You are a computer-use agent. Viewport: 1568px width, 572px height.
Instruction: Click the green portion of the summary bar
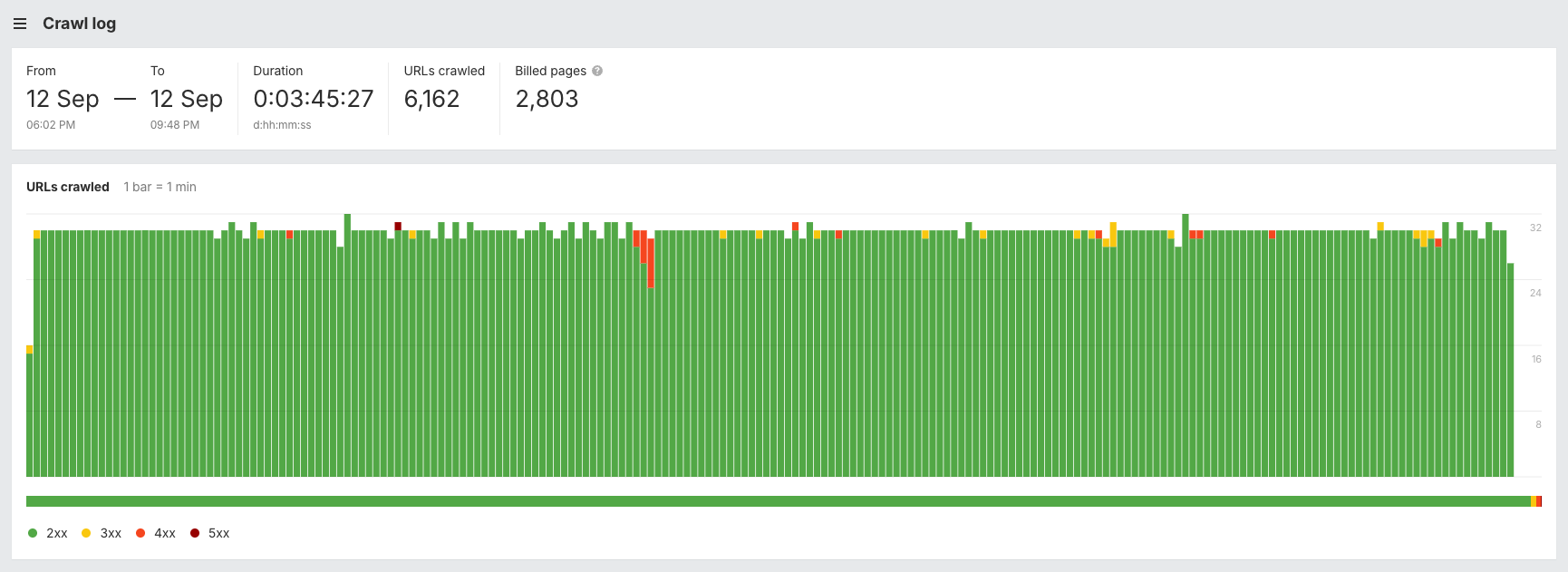[x=770, y=501]
